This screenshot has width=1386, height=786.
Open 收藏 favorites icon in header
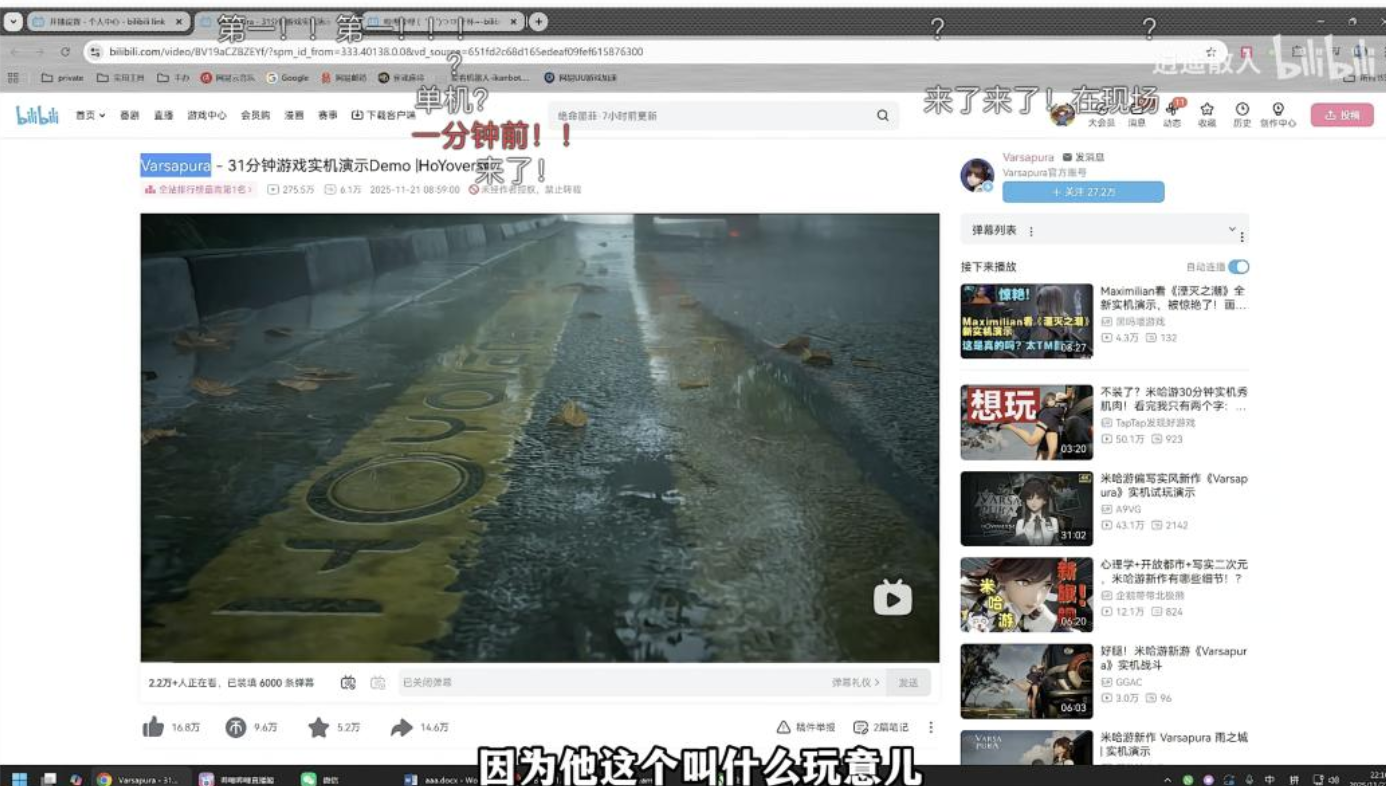(x=1207, y=110)
